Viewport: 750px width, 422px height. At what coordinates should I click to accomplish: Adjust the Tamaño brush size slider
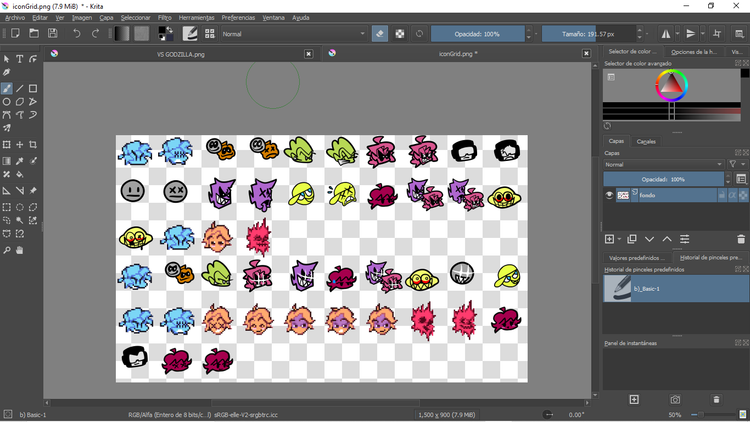(588, 34)
